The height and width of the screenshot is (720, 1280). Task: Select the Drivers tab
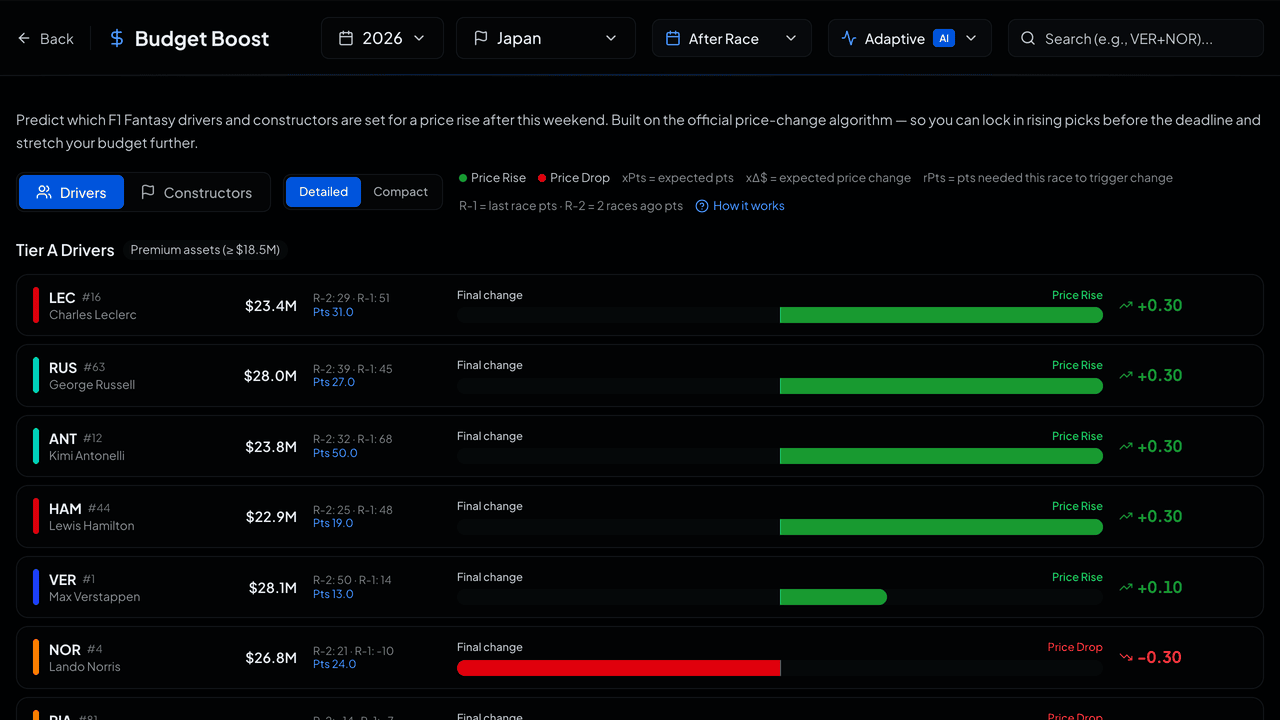pyautogui.click(x=71, y=192)
